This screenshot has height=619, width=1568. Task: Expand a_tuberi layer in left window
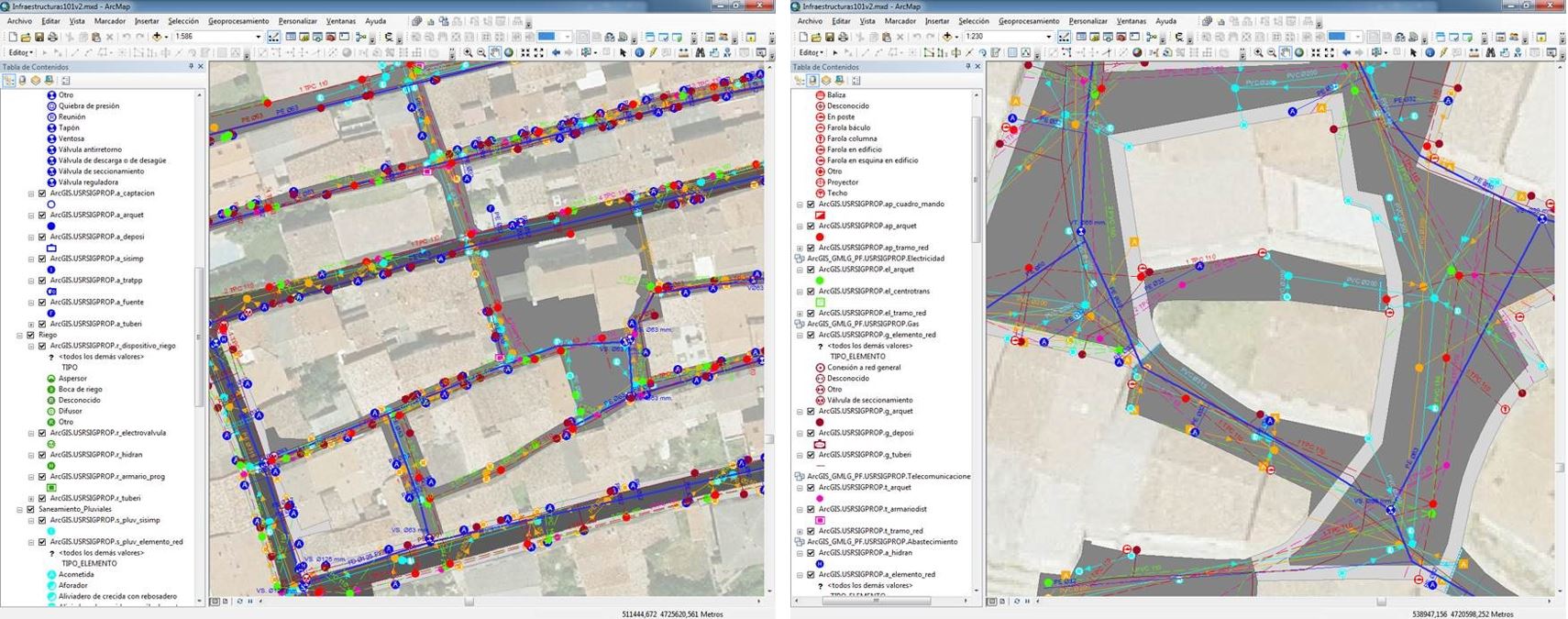coord(31,324)
